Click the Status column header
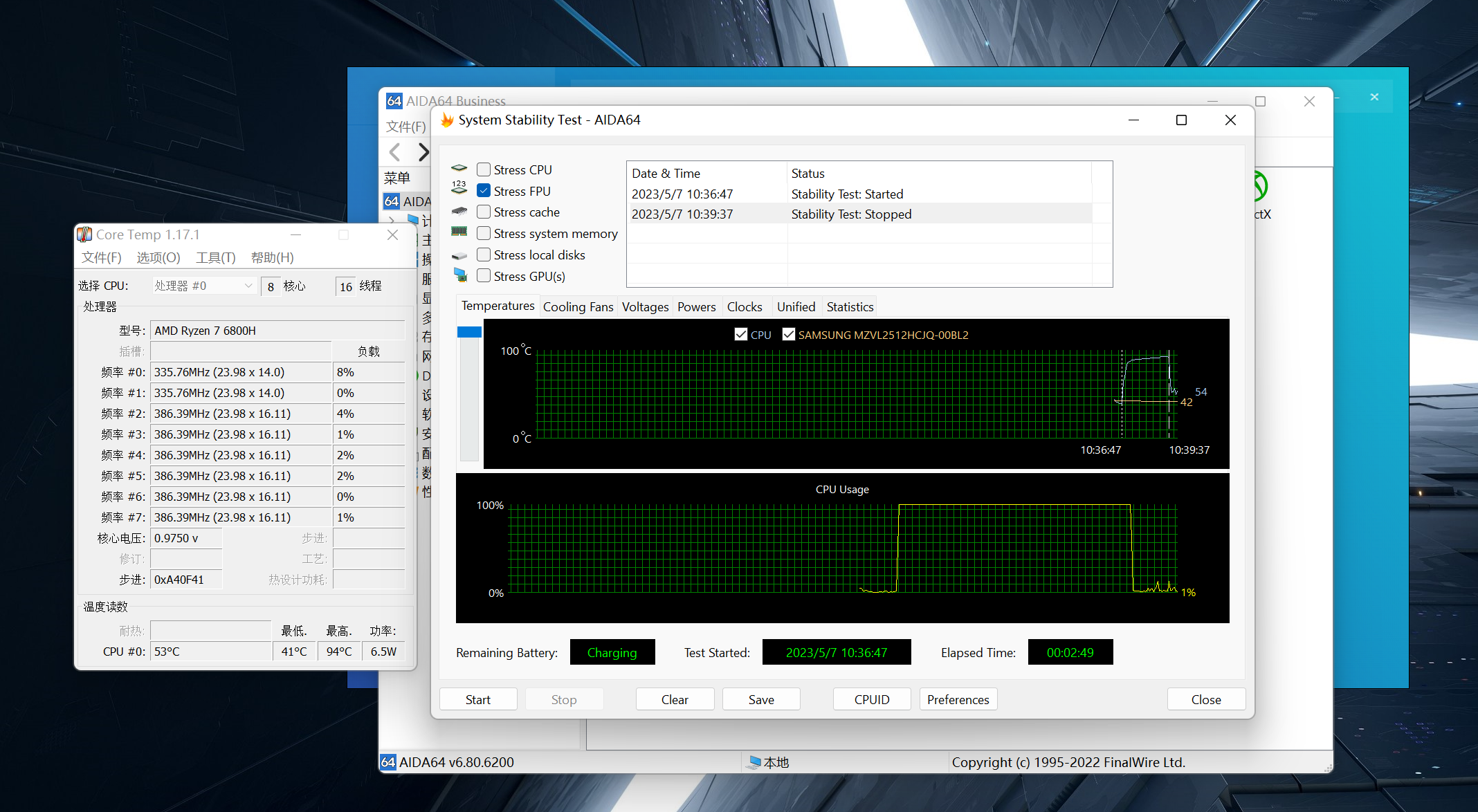1478x812 pixels. tap(939, 173)
